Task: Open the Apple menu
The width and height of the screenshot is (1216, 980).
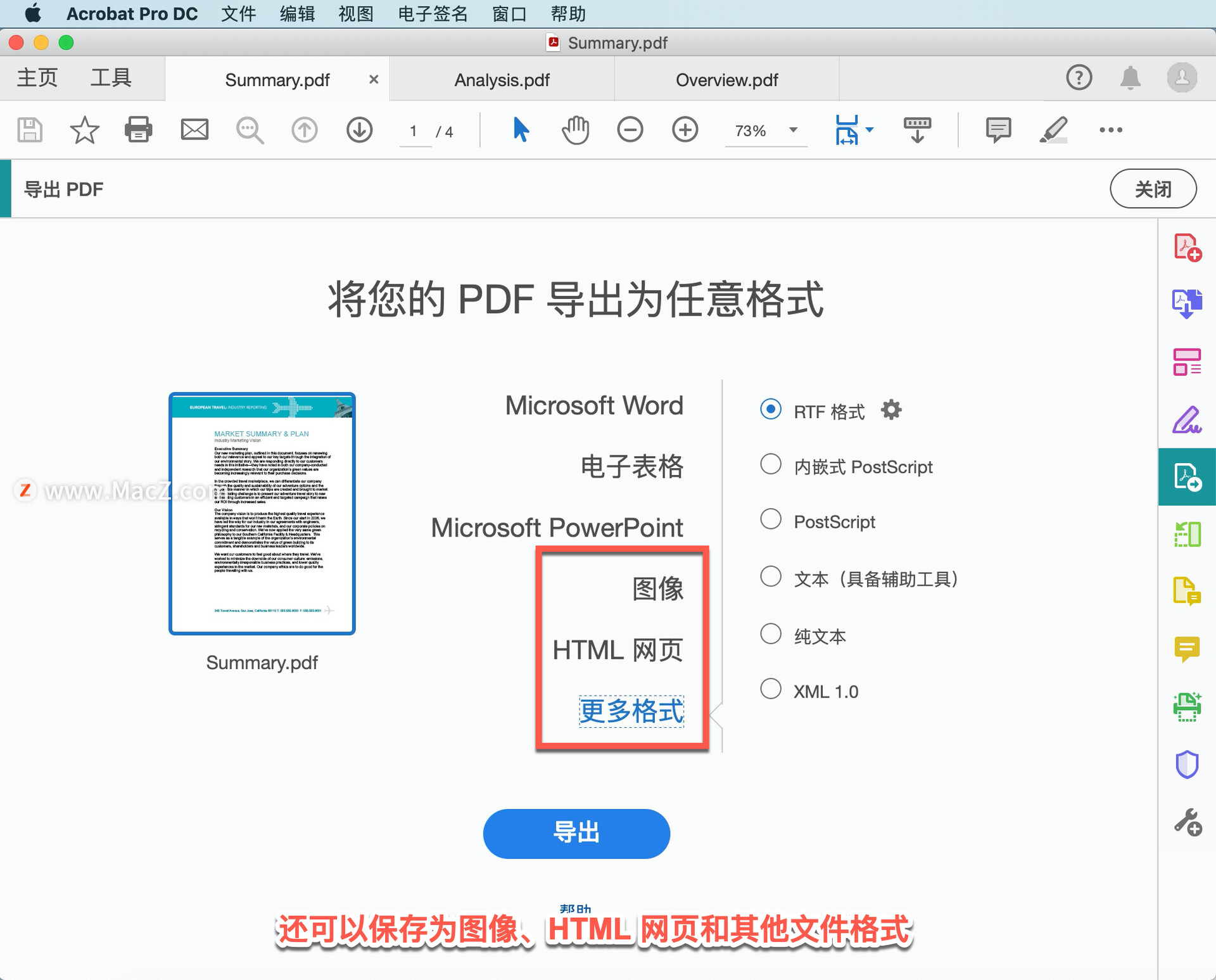Action: pos(32,13)
